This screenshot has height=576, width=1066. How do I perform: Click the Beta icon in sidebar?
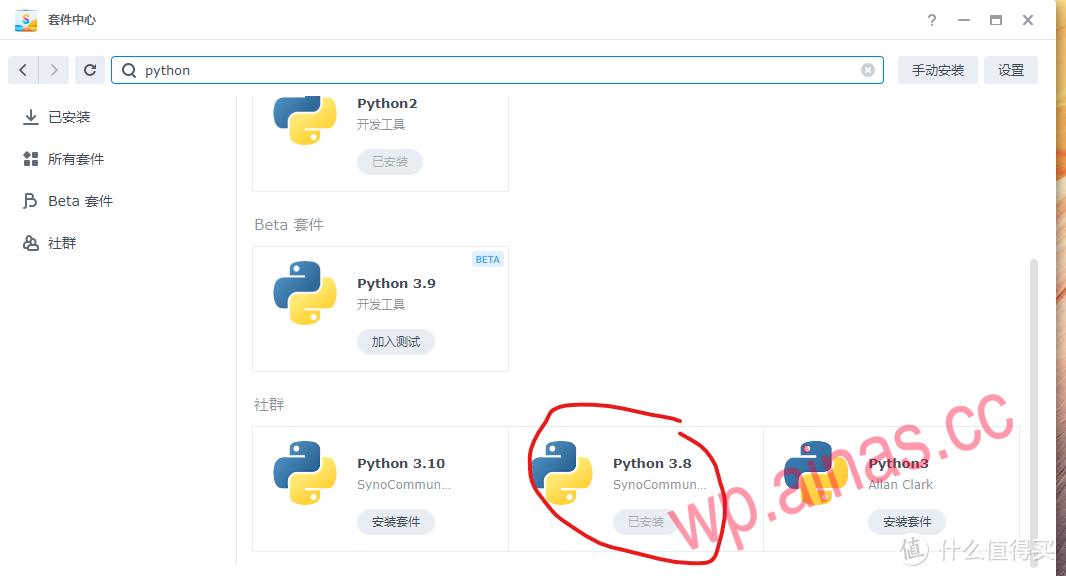30,201
